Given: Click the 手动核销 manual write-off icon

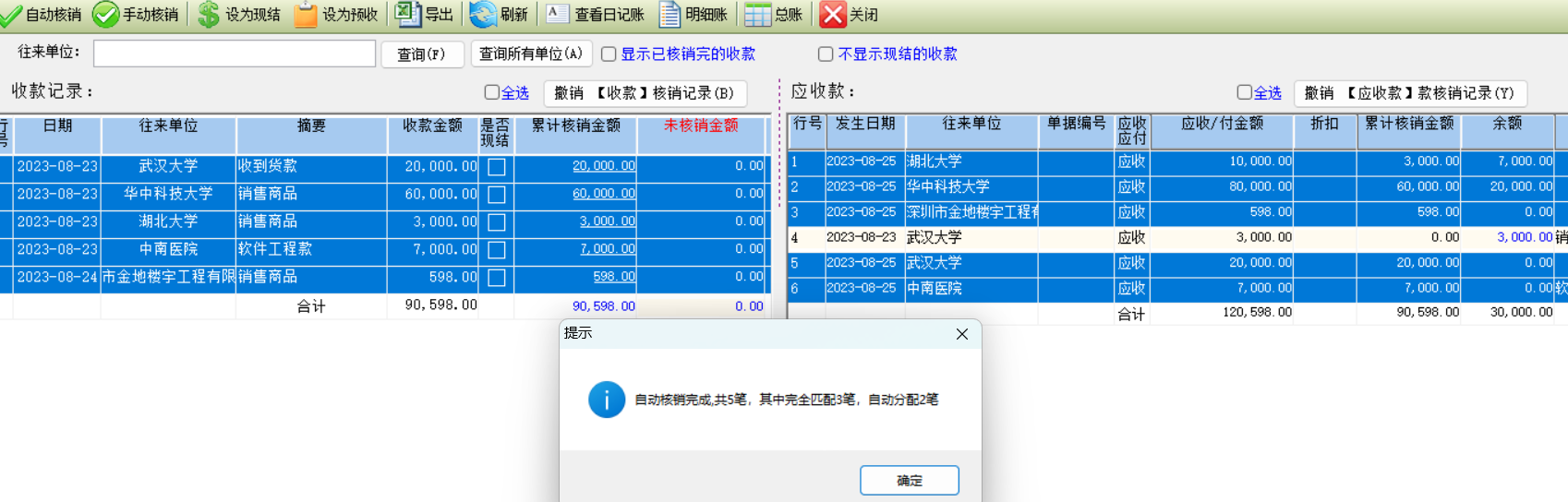Looking at the screenshot, I should pyautogui.click(x=105, y=15).
